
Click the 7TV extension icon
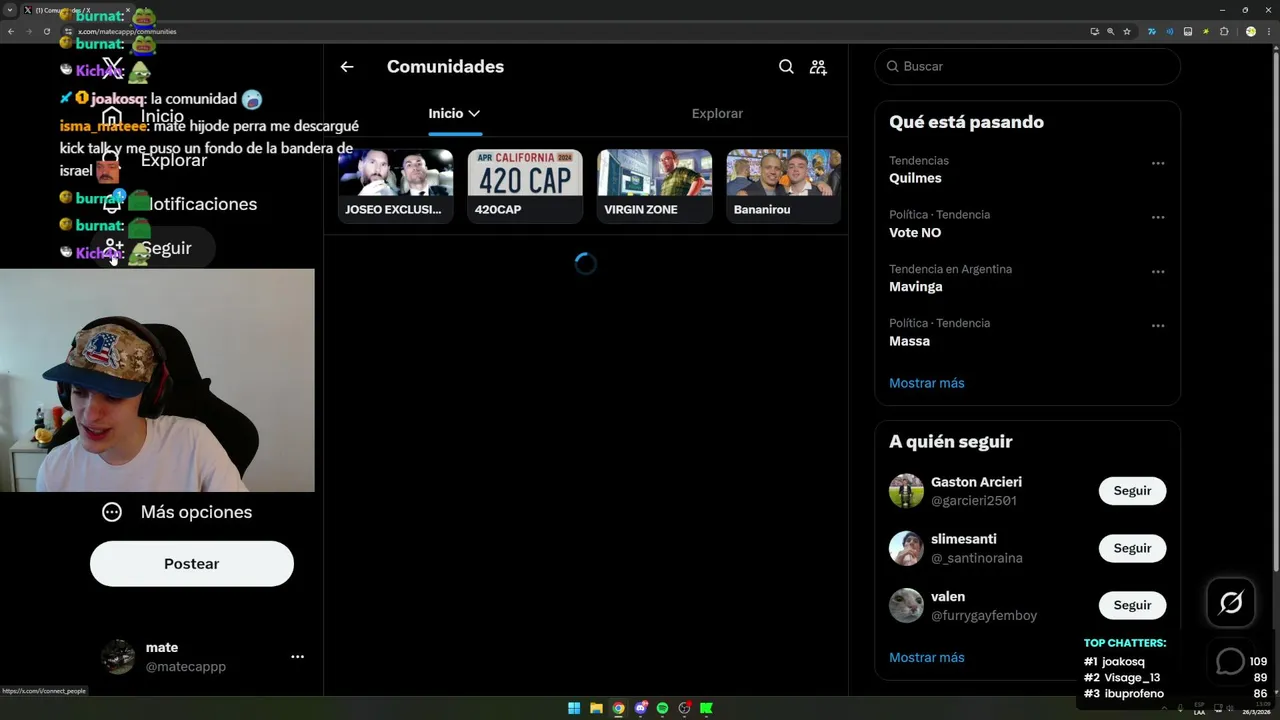[1151, 31]
